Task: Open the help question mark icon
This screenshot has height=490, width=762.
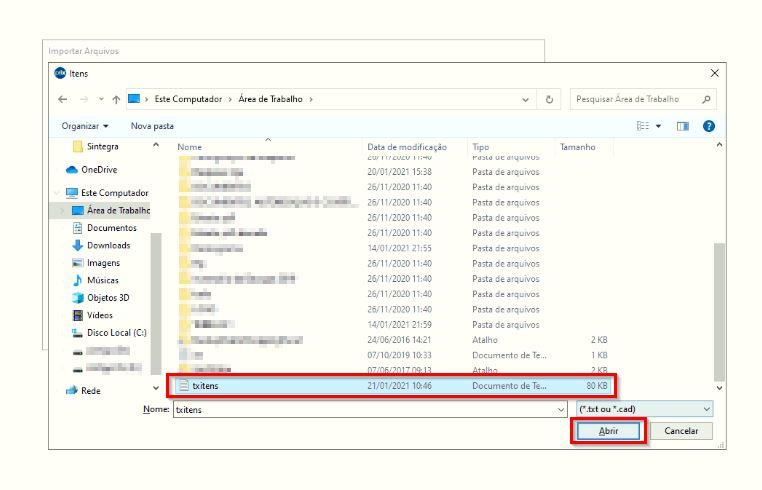Action: 709,126
